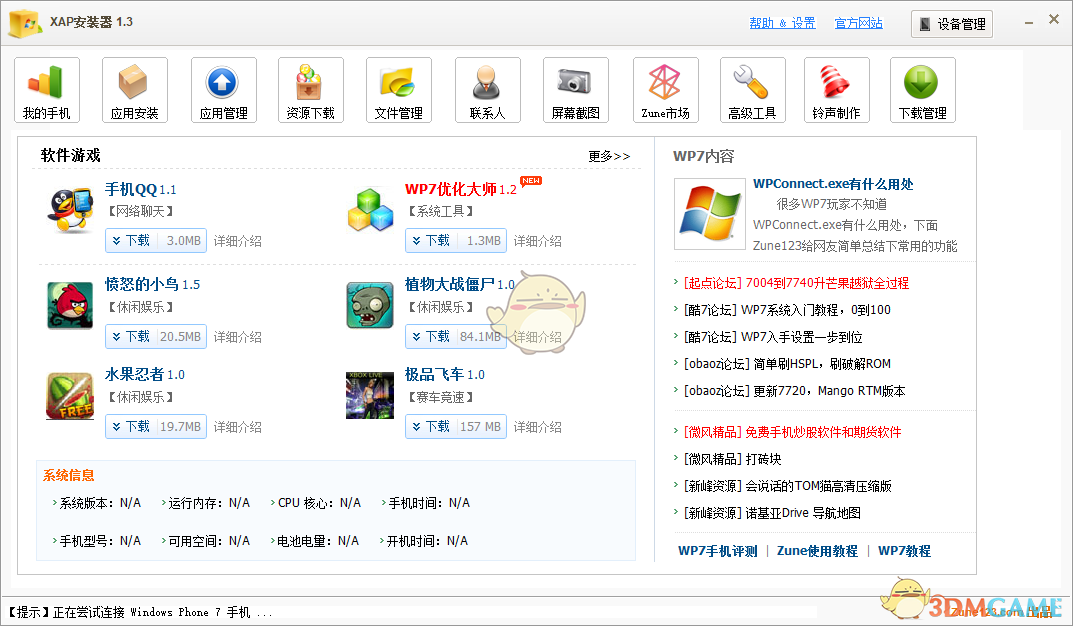The height and width of the screenshot is (626, 1073).
Task: Open 设备管理 device management
Action: 952,24
